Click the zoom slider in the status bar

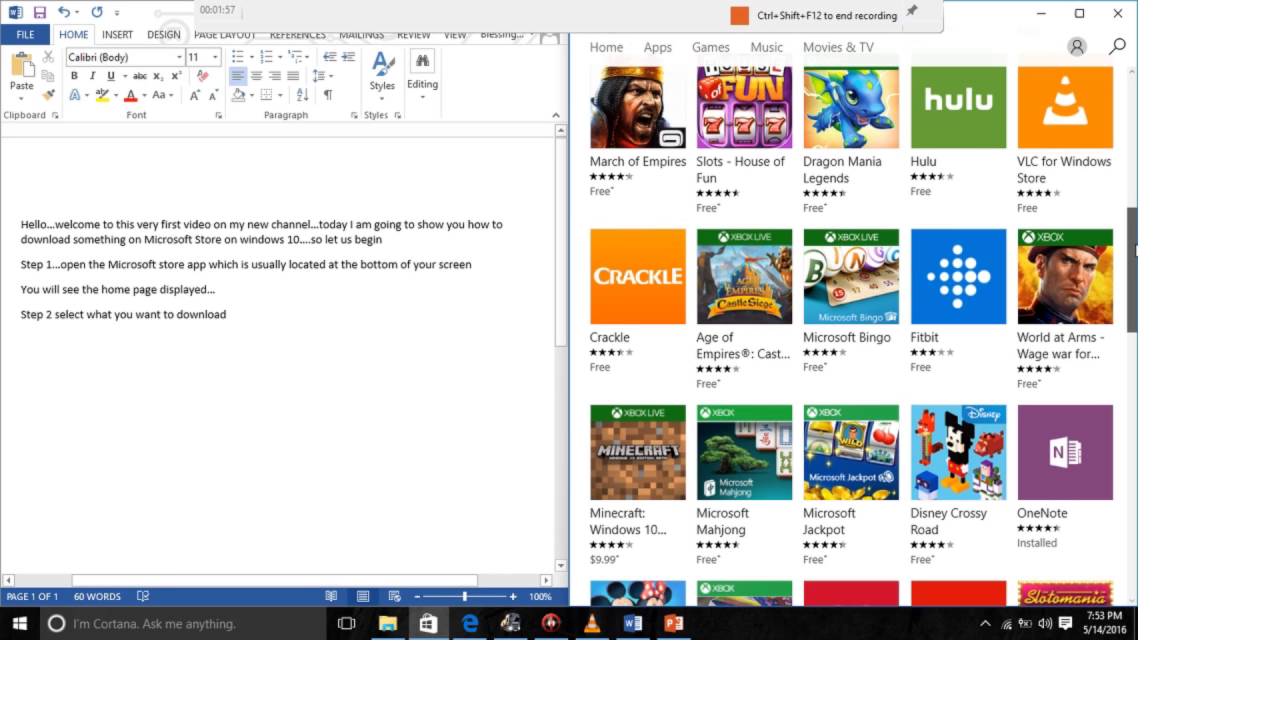tap(464, 596)
